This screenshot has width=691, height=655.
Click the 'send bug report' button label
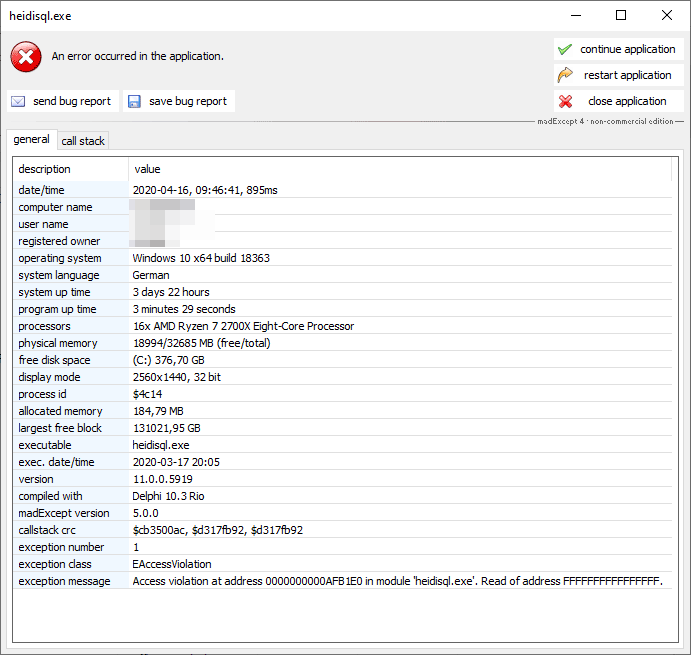(72, 101)
